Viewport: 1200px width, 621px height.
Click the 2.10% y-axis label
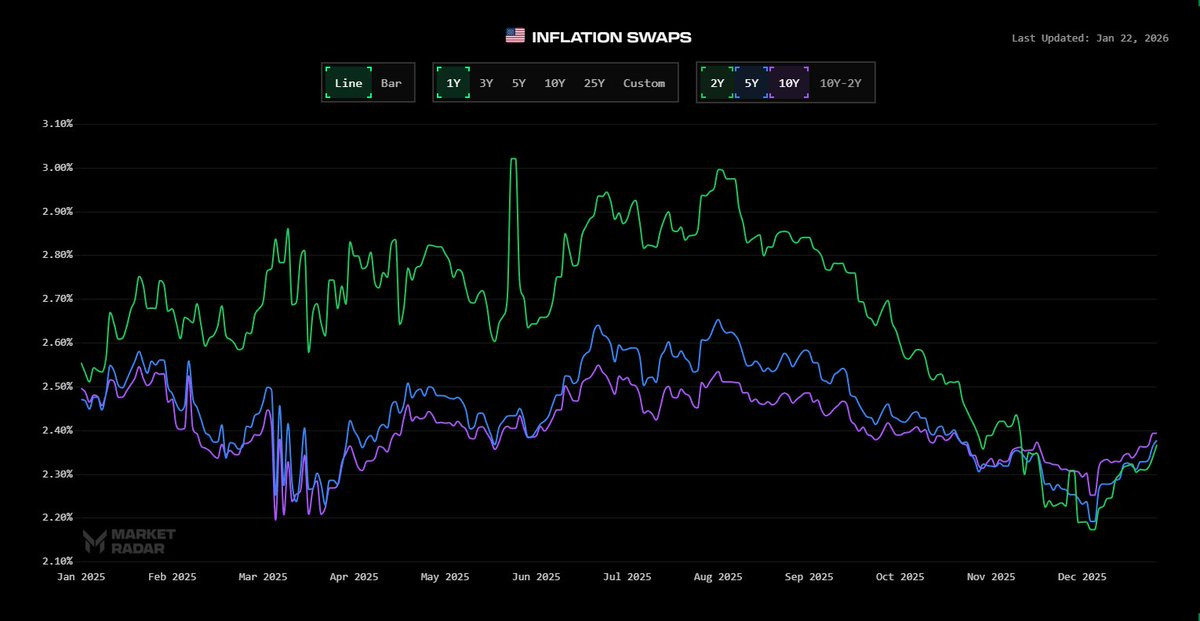point(55,561)
